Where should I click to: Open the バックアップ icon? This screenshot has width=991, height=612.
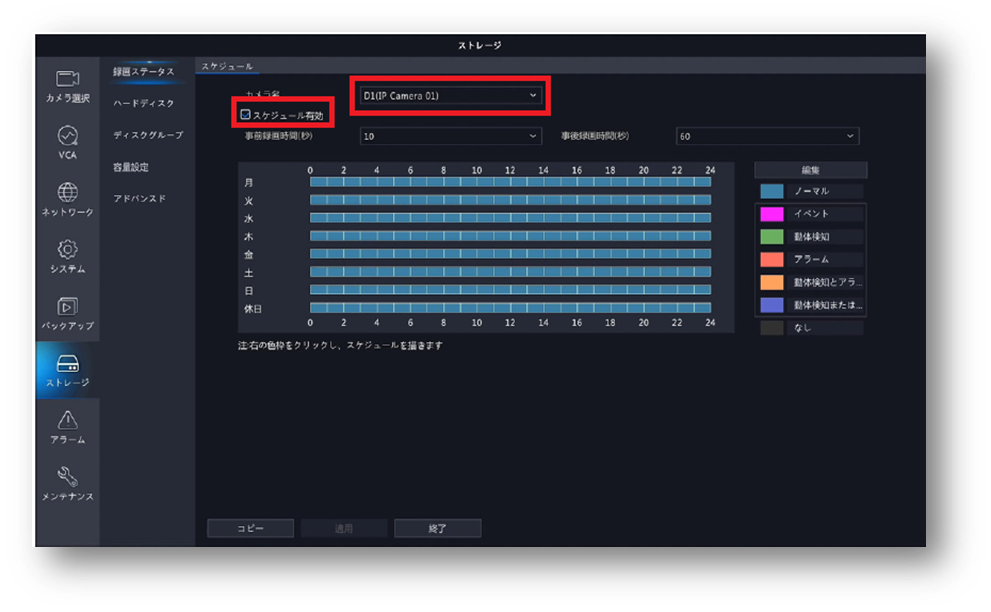pyautogui.click(x=67, y=307)
